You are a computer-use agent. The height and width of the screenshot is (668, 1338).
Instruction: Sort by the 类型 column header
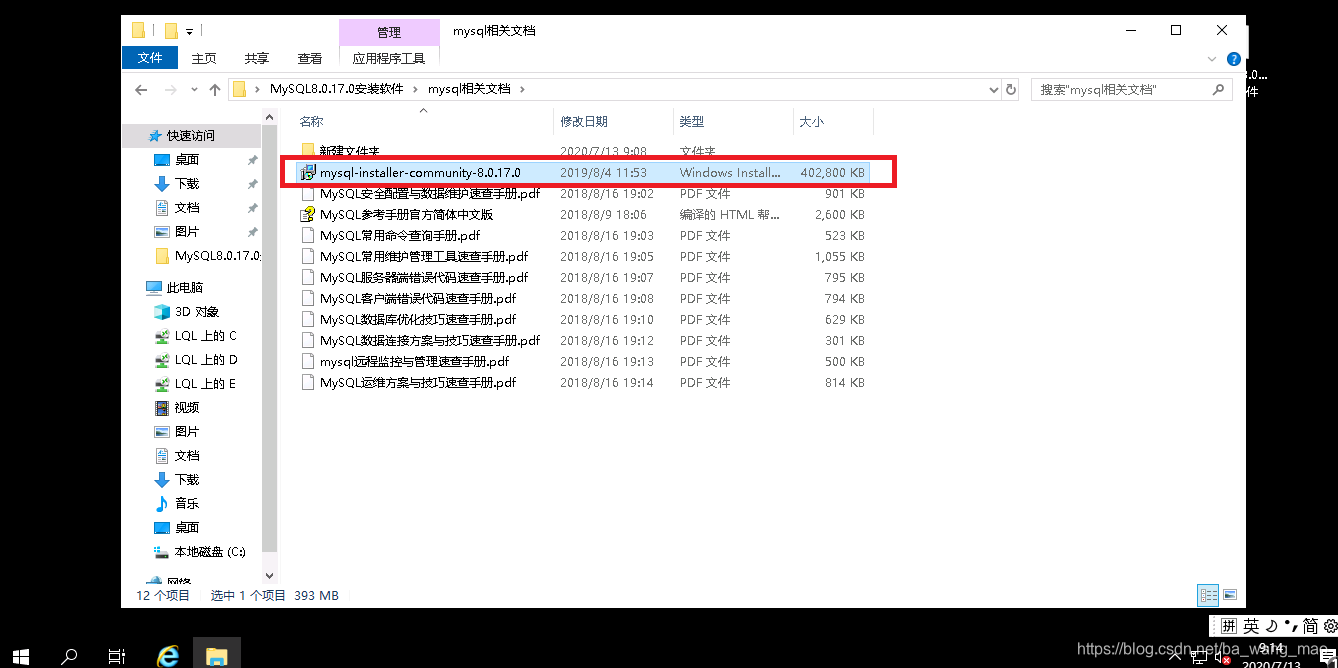691,121
